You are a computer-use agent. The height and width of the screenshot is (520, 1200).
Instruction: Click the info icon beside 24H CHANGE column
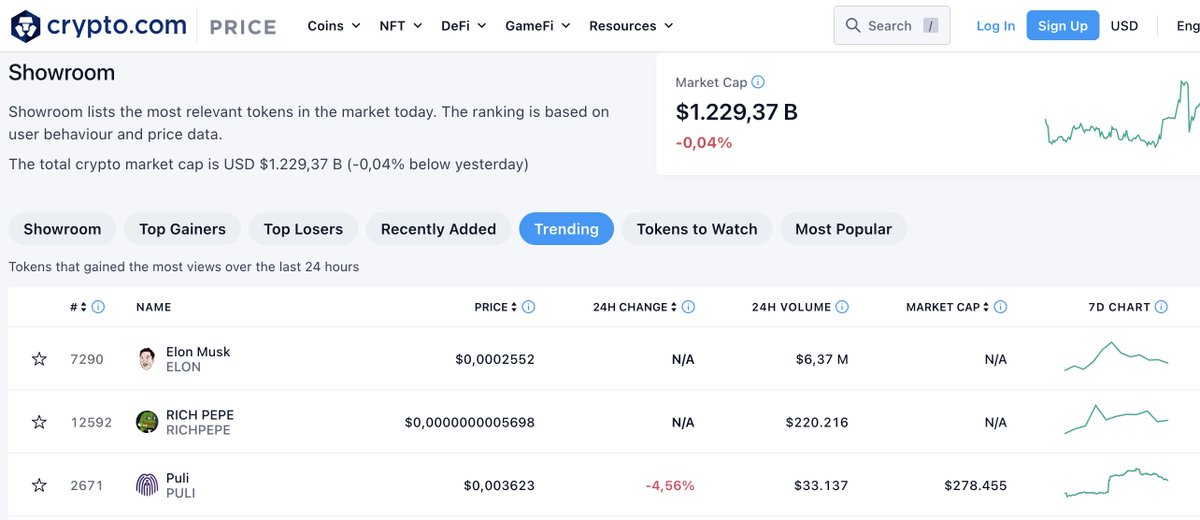688,307
